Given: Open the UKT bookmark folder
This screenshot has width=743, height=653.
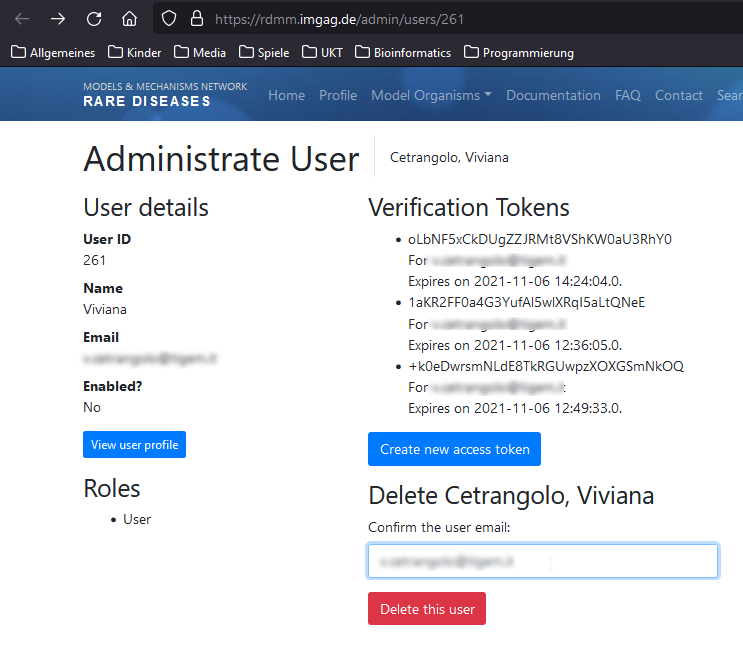Looking at the screenshot, I should pyautogui.click(x=322, y=52).
